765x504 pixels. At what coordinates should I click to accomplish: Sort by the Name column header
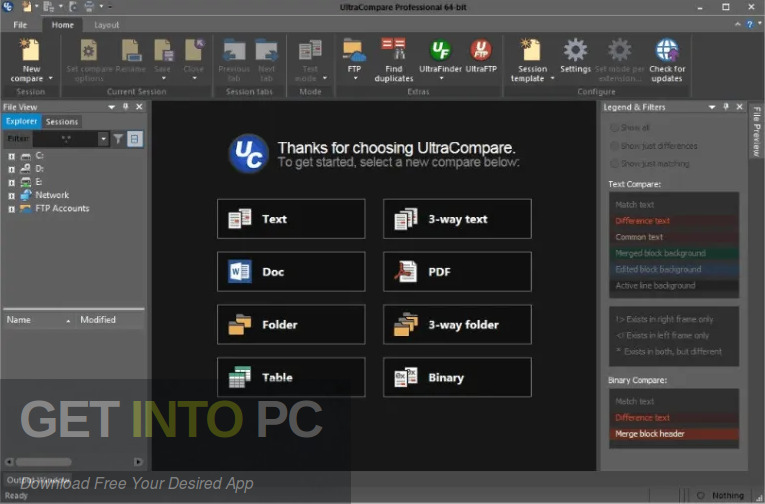pyautogui.click(x=38, y=320)
